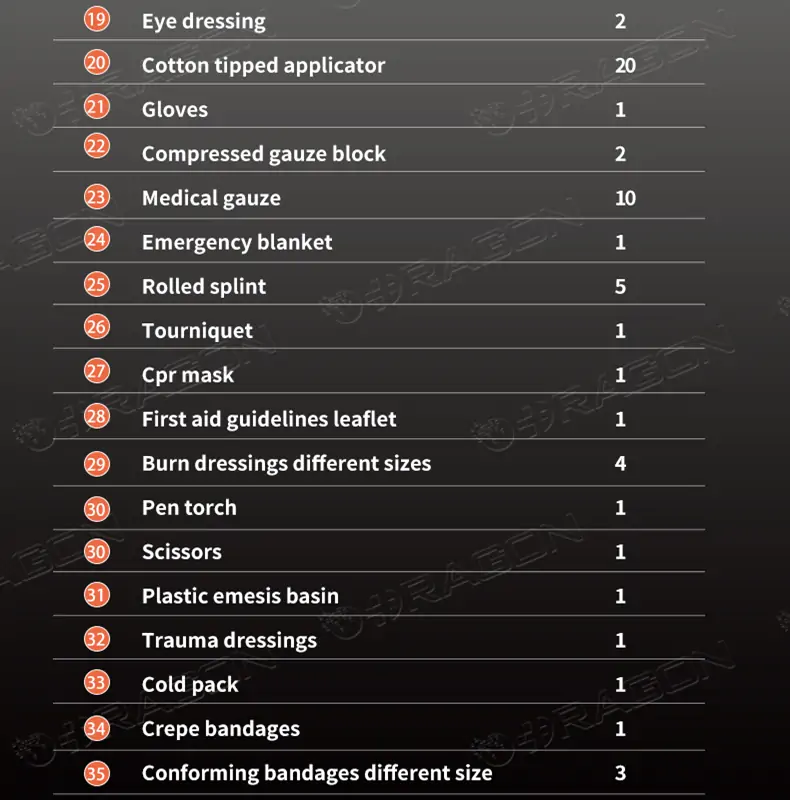The image size is (790, 800).
Task: Click the orange number 26 badge
Action: click(x=96, y=327)
